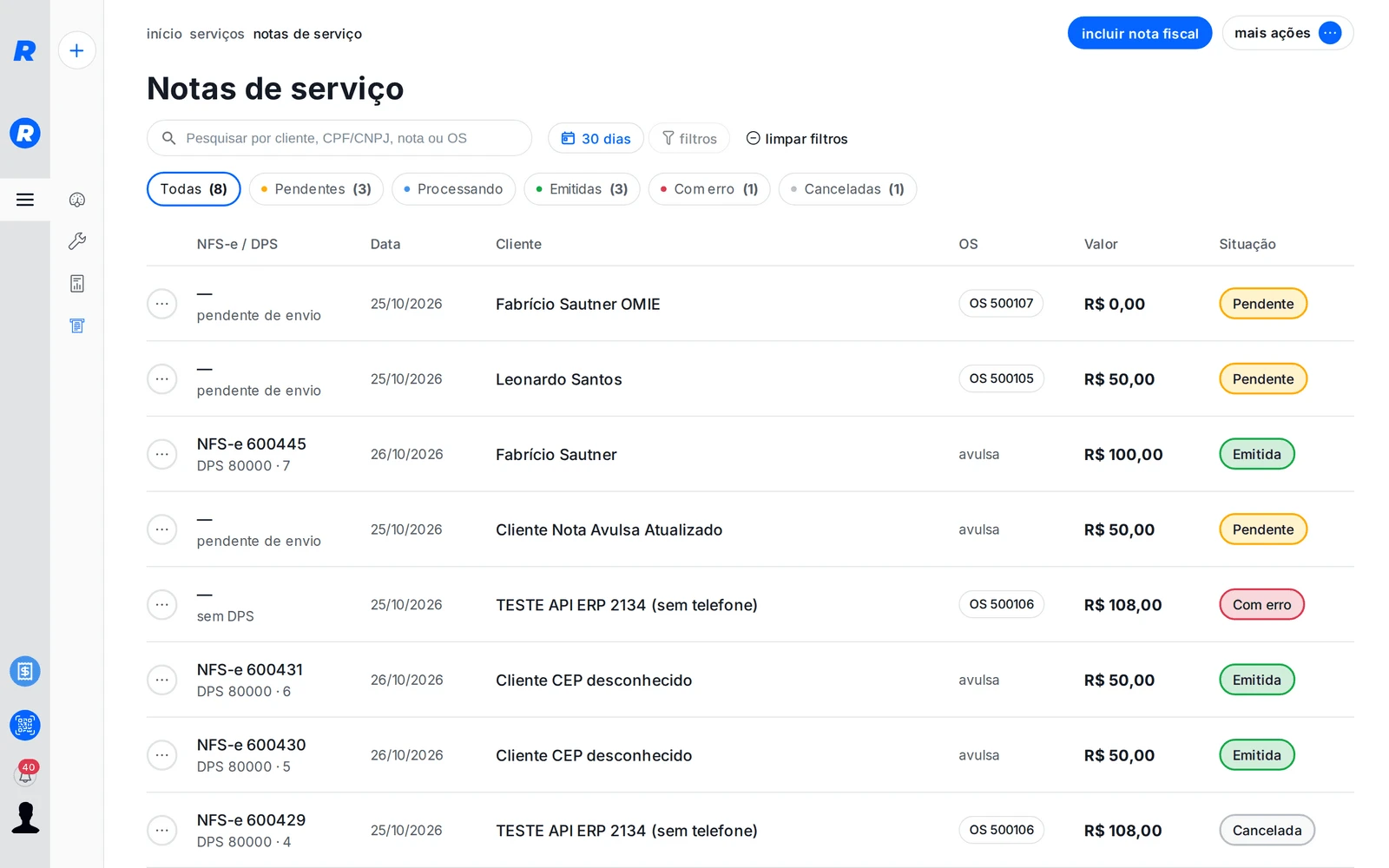Open row actions for NFS-e 600431
This screenshot has width=1389, height=868.
[162, 680]
